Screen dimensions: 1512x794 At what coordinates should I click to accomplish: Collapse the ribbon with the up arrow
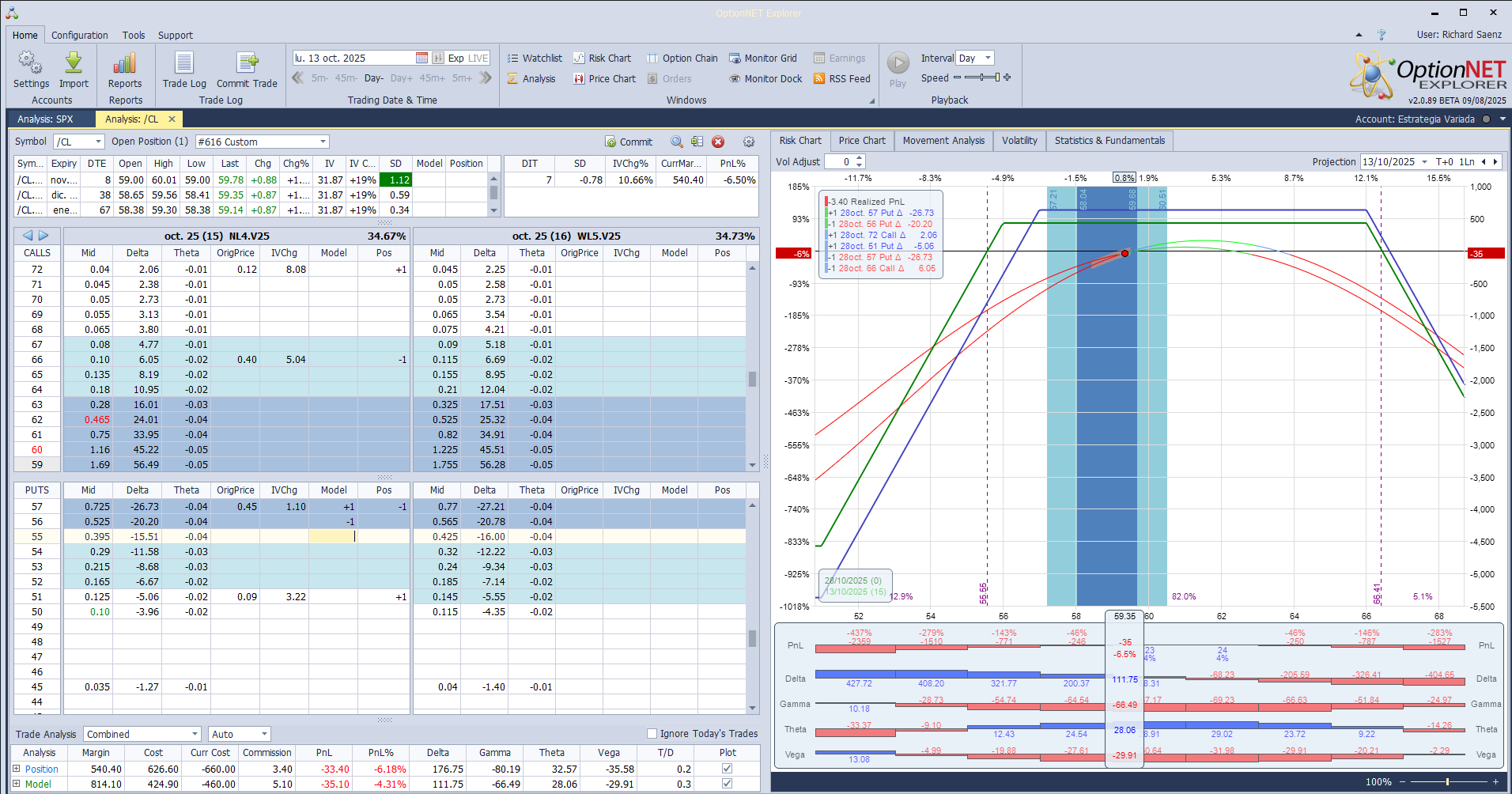click(1359, 35)
